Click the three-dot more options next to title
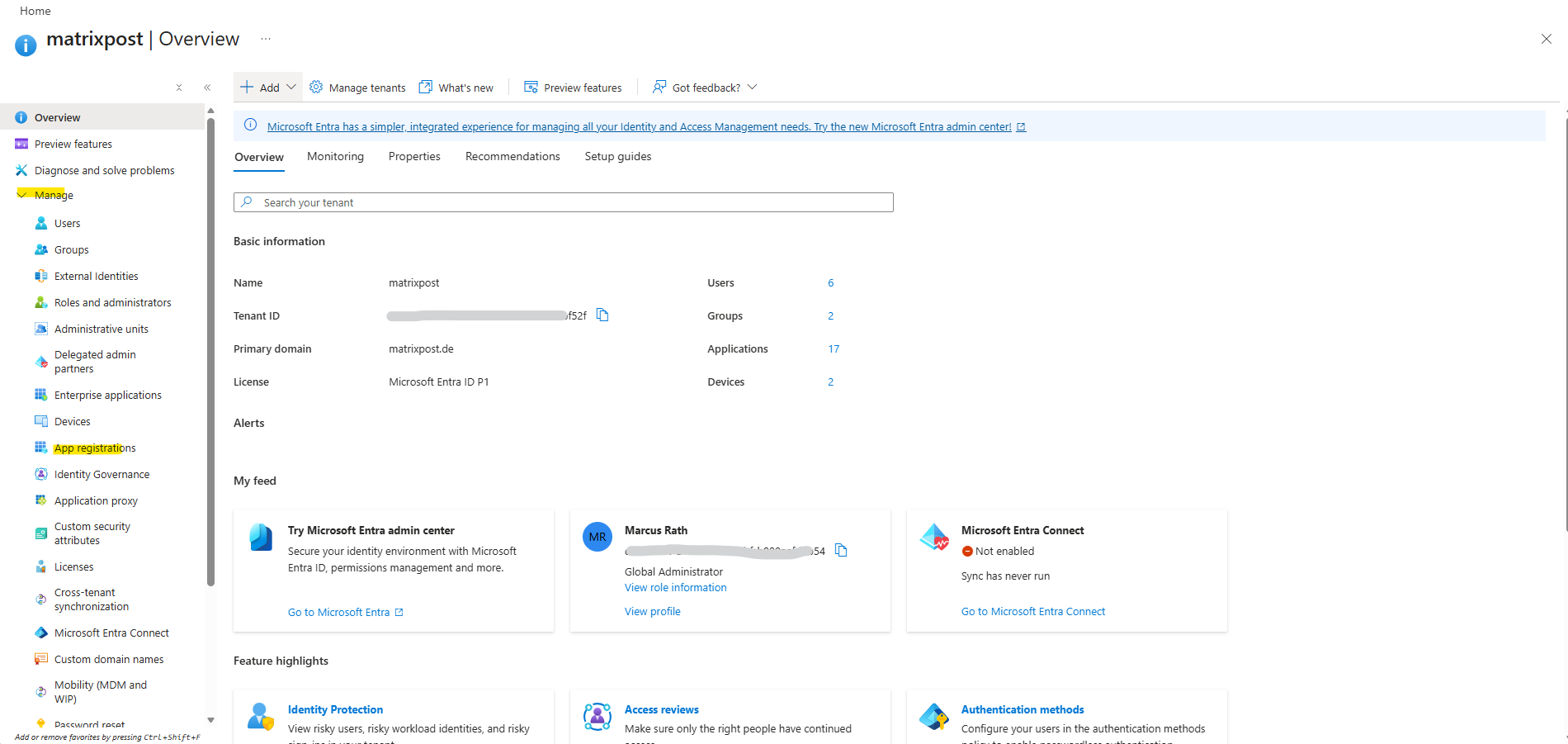This screenshot has width=1568, height=744. click(x=265, y=39)
